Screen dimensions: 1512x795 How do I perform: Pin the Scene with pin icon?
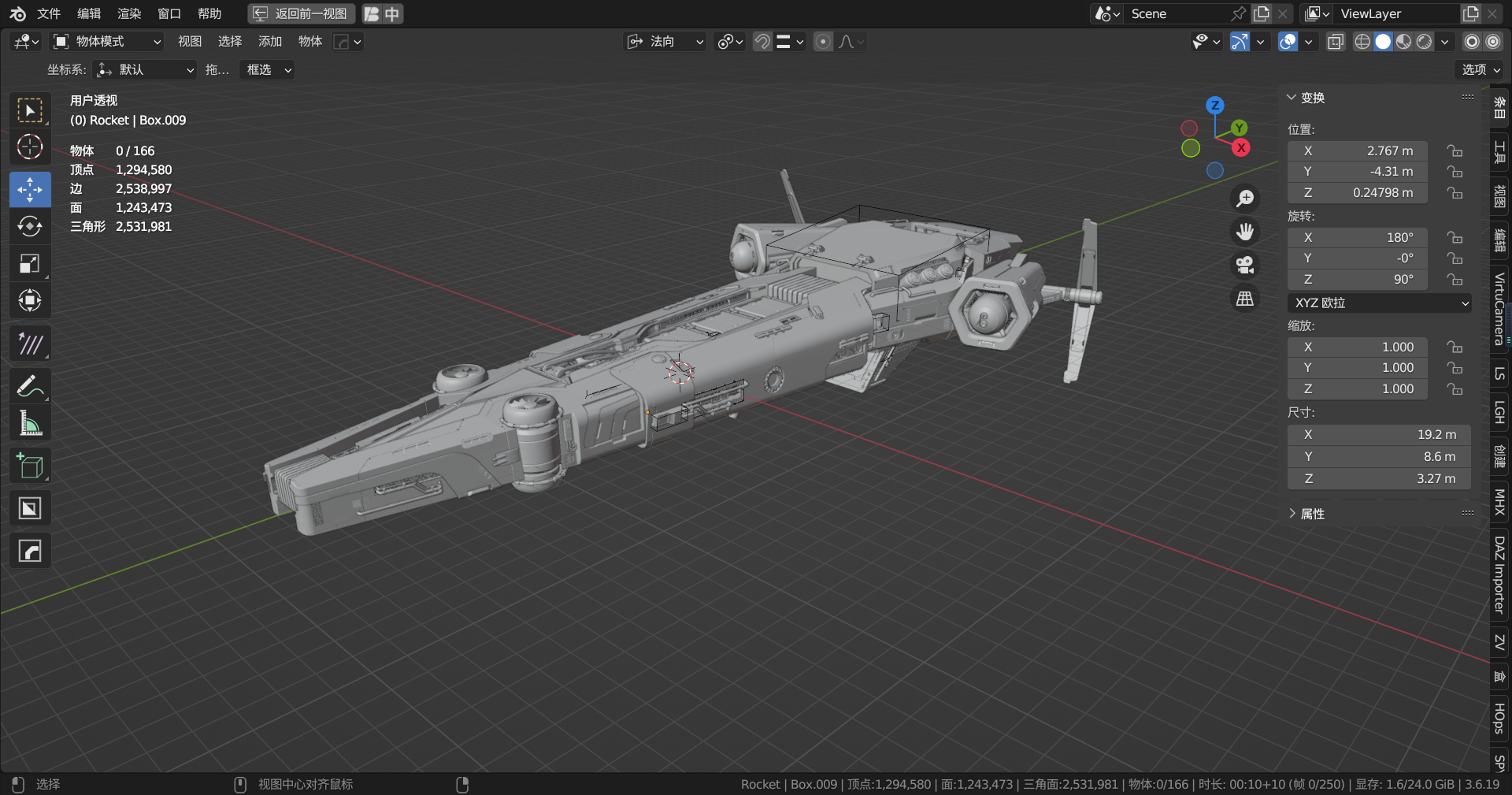pyautogui.click(x=1239, y=13)
